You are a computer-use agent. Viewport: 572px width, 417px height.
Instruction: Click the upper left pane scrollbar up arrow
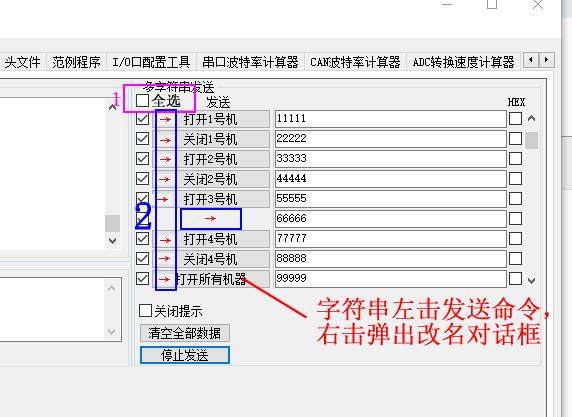[112, 107]
